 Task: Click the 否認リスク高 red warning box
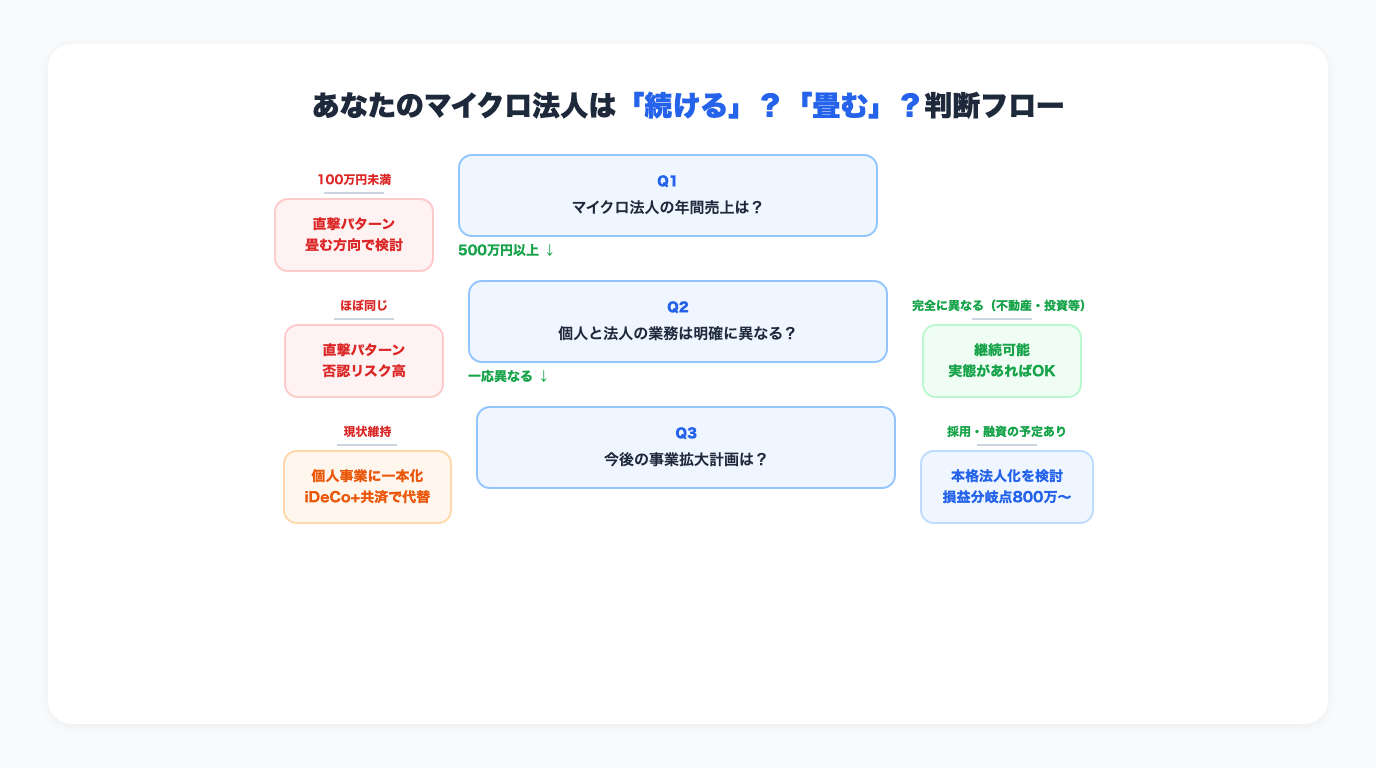[363, 361]
